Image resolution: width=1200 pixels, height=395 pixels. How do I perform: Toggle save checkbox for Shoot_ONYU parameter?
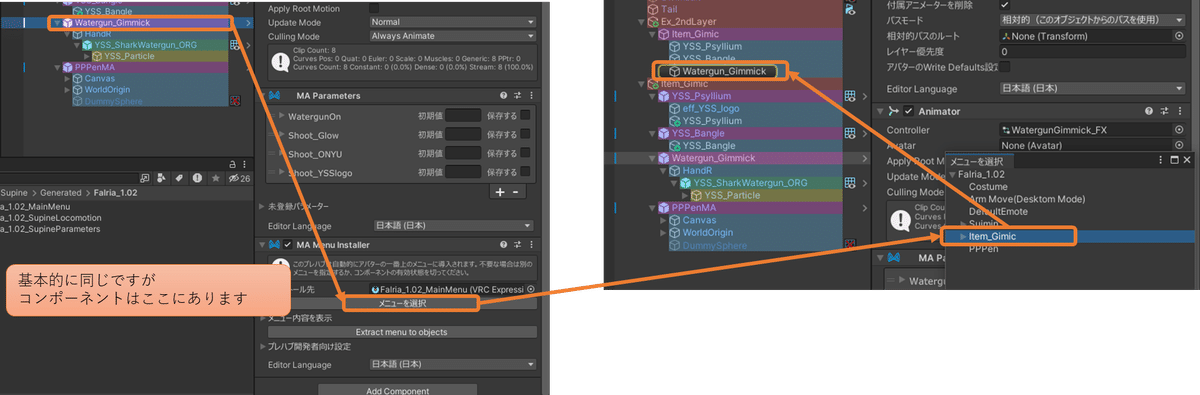pyautogui.click(x=525, y=154)
